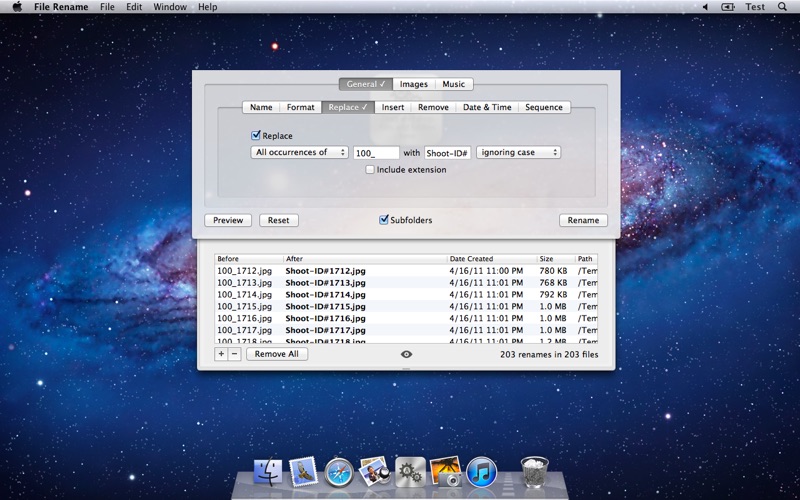
Task: Sort by the Path column header
Action: point(586,259)
